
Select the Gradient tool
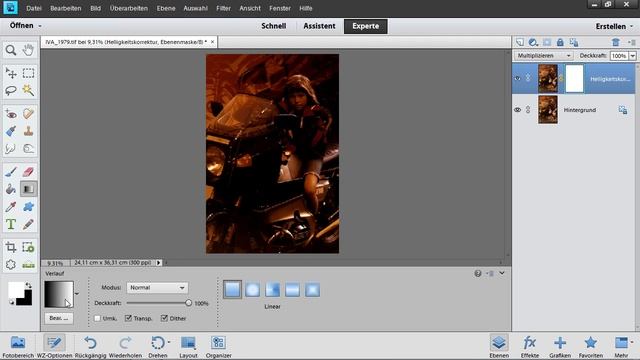click(x=28, y=189)
